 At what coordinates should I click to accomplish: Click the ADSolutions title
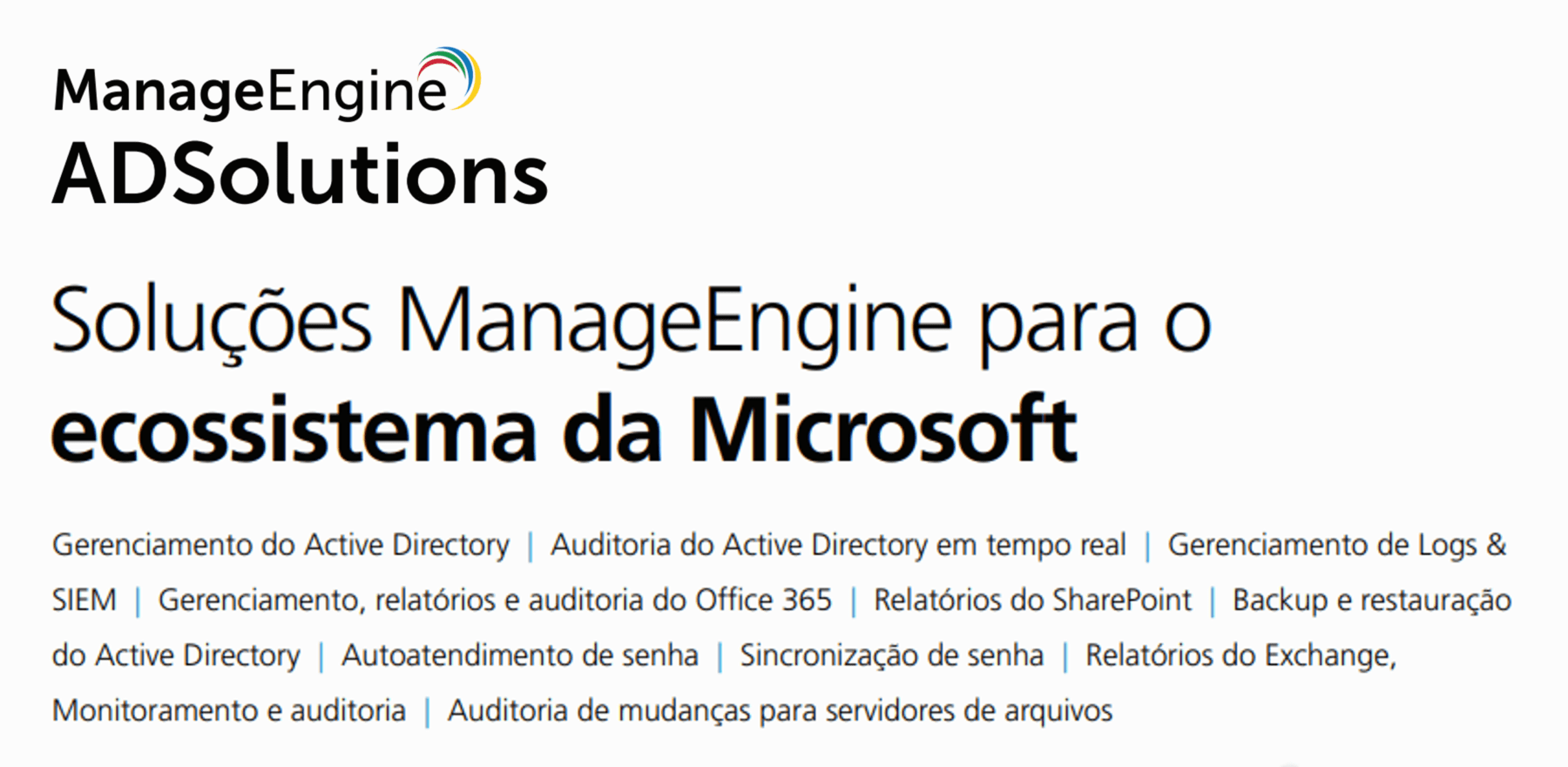click(300, 175)
